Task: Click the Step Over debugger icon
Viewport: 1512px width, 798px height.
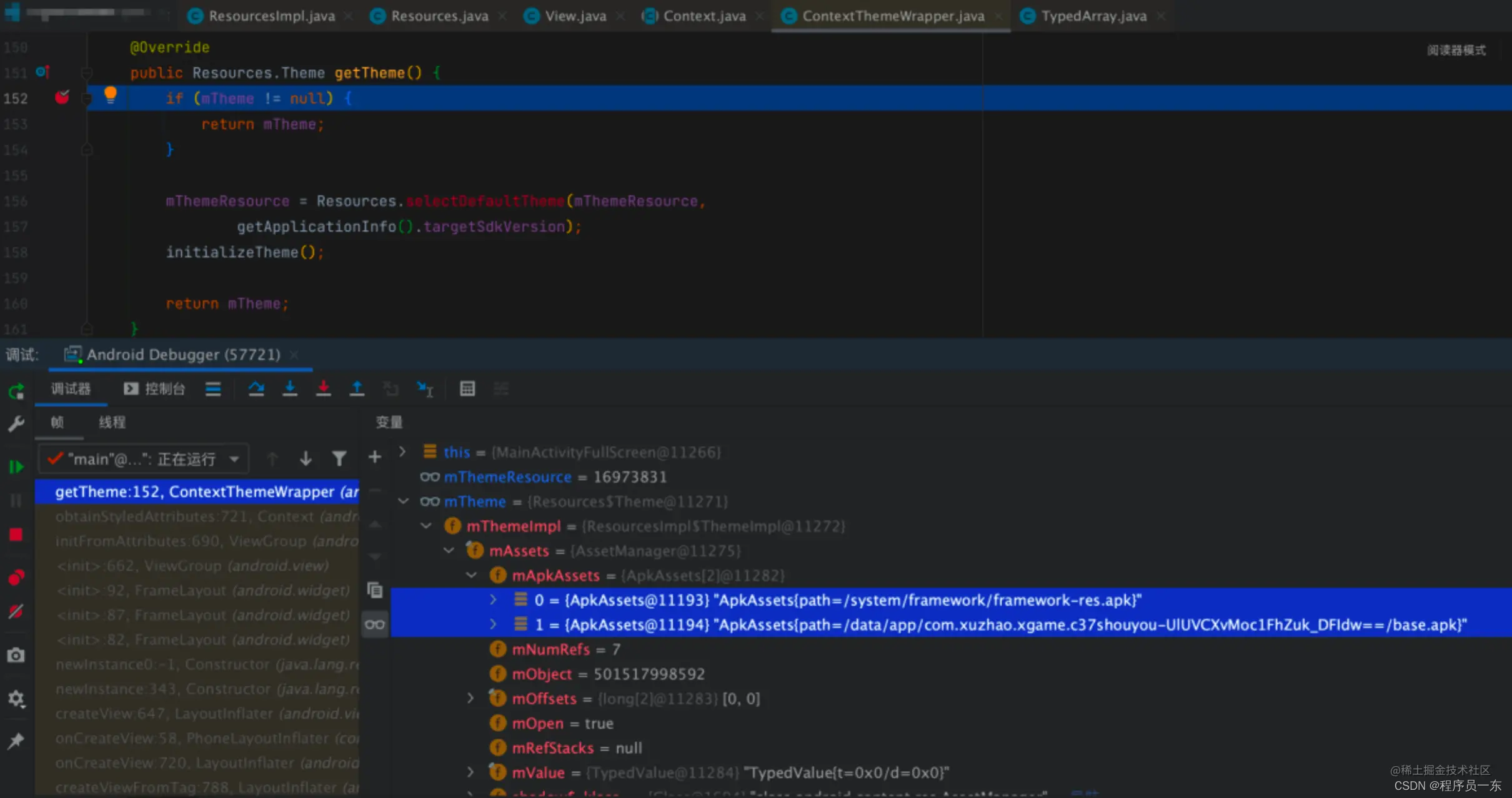Action: [x=256, y=389]
